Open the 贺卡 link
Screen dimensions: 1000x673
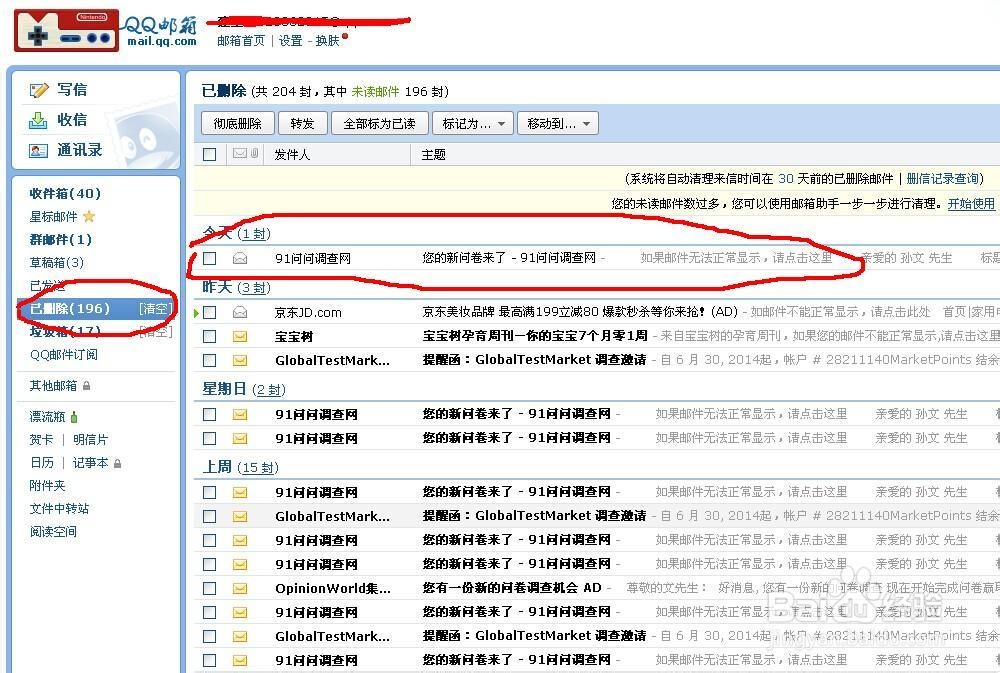(x=41, y=440)
